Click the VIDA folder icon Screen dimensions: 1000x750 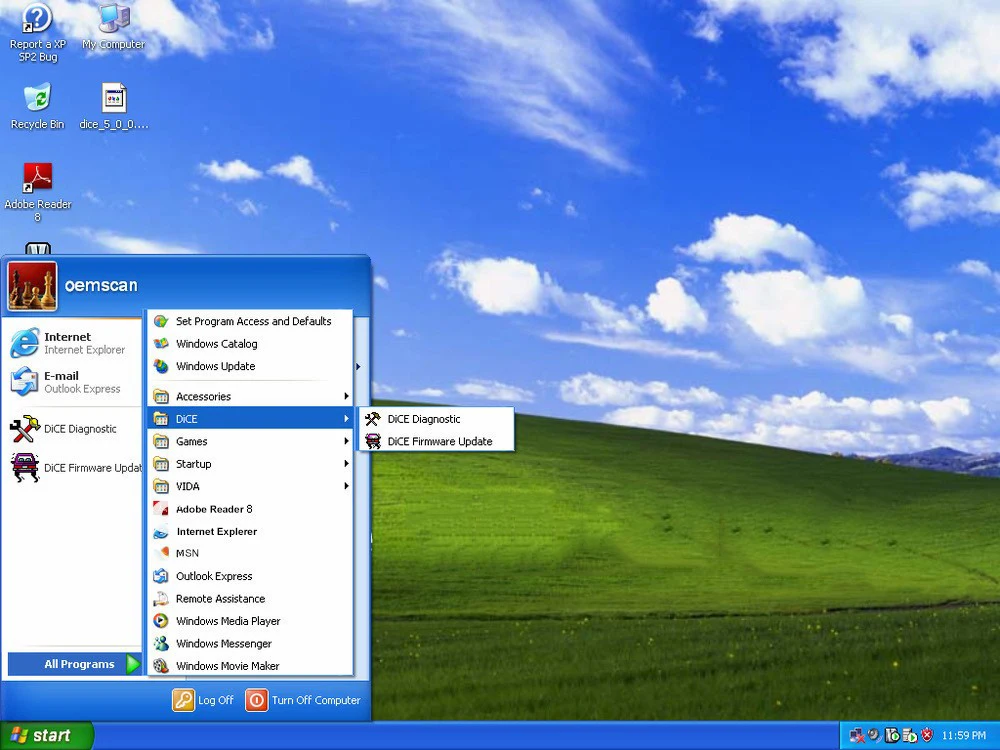pyautogui.click(x=161, y=486)
